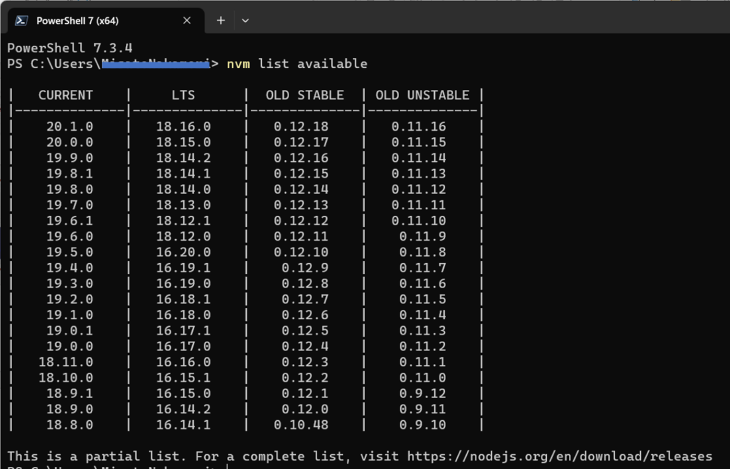Click LTS version 16.18.0
The height and width of the screenshot is (470, 730).
(183, 315)
